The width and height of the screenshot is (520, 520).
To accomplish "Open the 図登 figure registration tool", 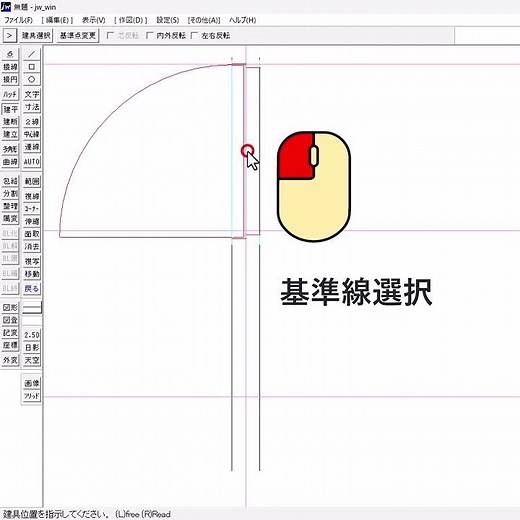I will click(x=10, y=320).
